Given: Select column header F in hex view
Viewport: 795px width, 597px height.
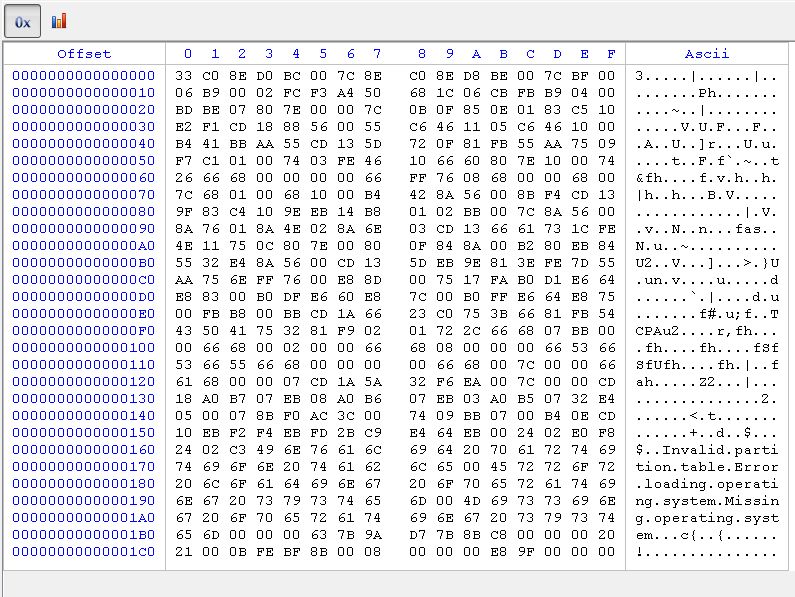Looking at the screenshot, I should [611, 54].
